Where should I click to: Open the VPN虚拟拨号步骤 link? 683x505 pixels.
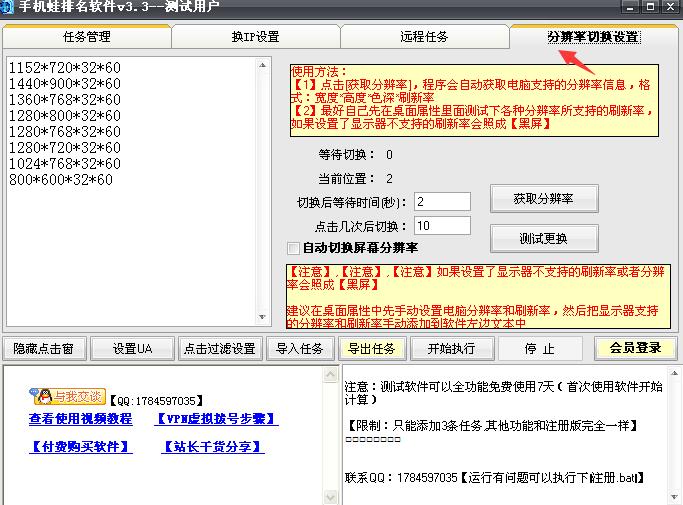[215, 419]
